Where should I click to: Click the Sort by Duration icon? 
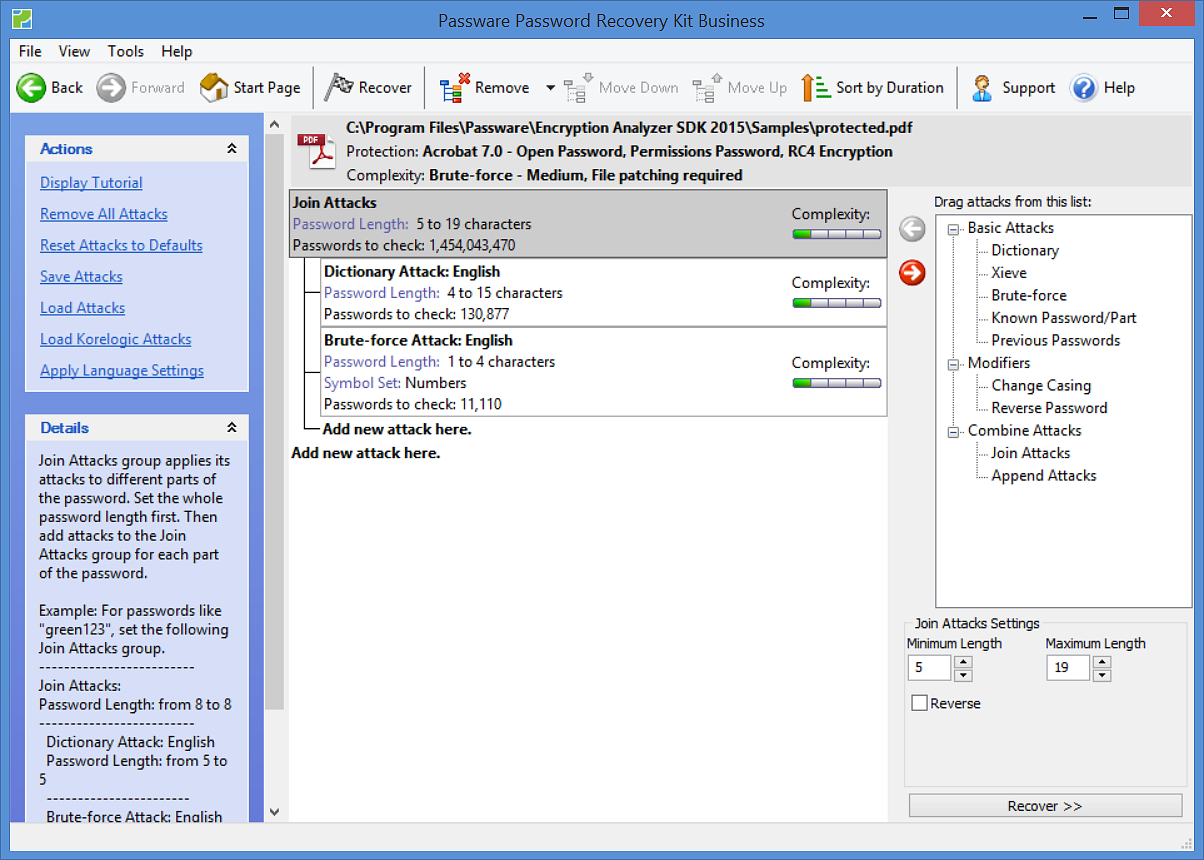(x=816, y=88)
